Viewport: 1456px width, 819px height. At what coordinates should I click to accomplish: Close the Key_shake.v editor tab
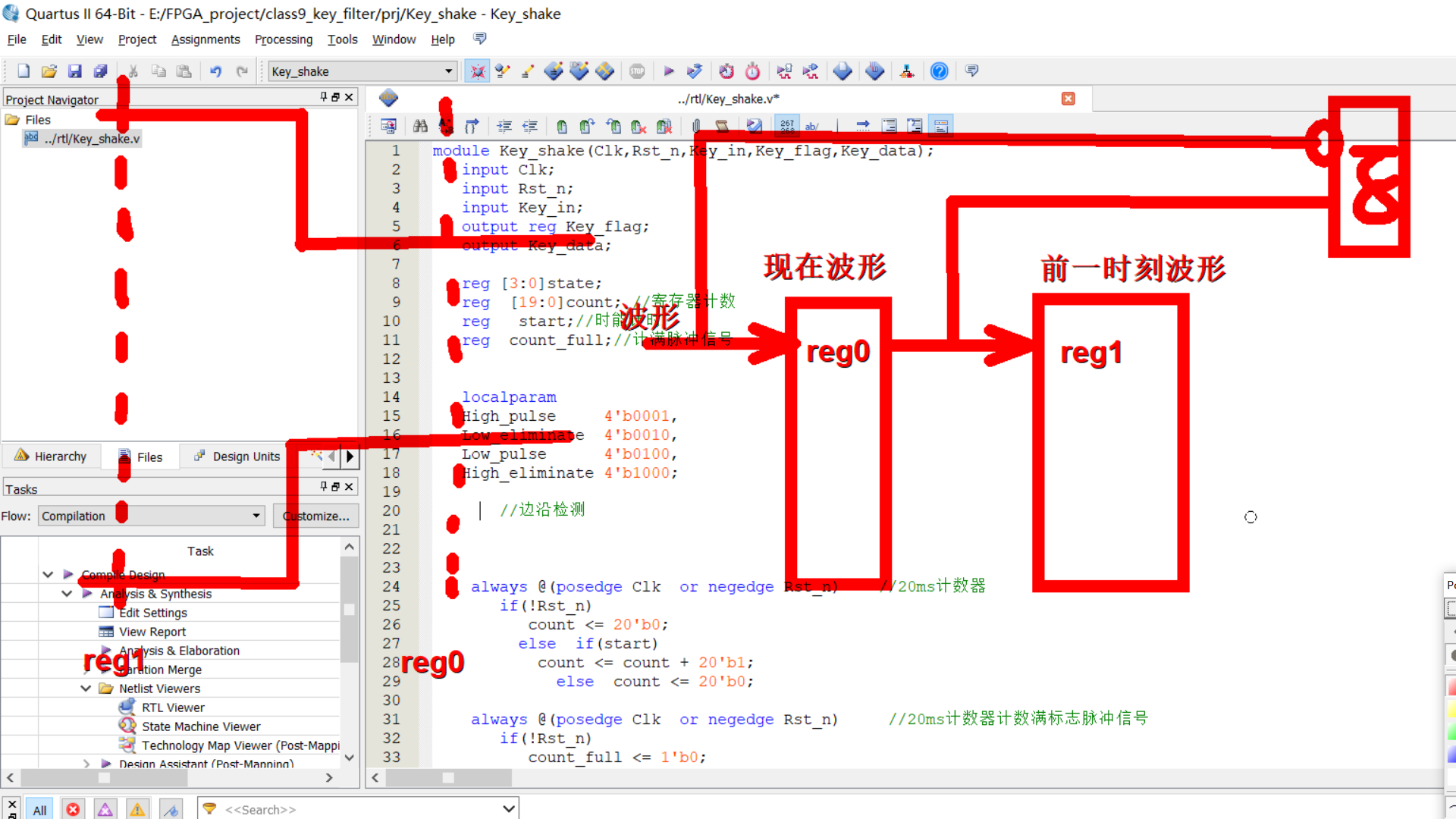[1068, 99]
